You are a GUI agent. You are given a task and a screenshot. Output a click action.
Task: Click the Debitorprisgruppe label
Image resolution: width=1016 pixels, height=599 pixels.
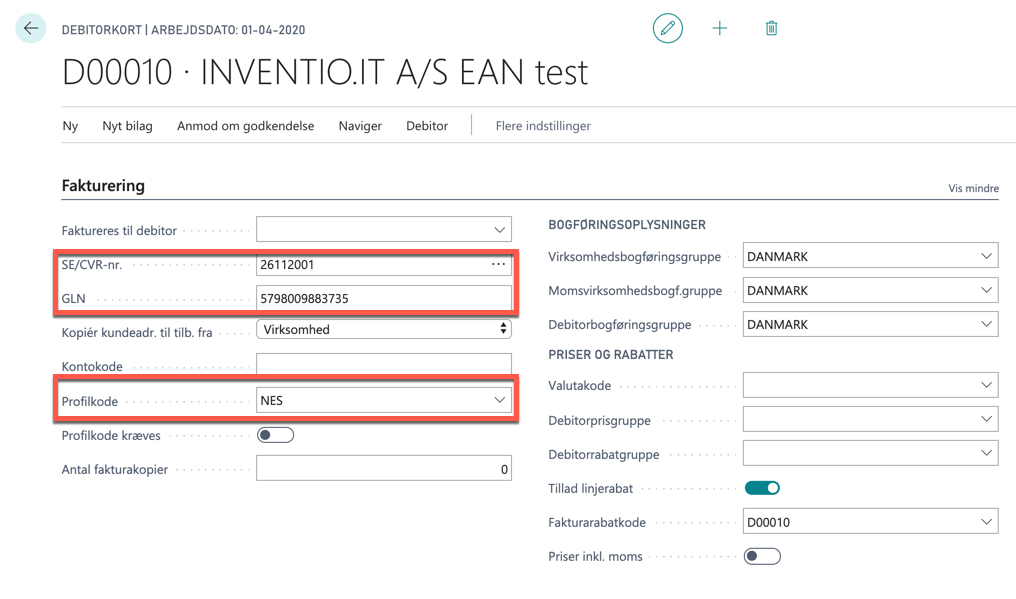tap(599, 421)
